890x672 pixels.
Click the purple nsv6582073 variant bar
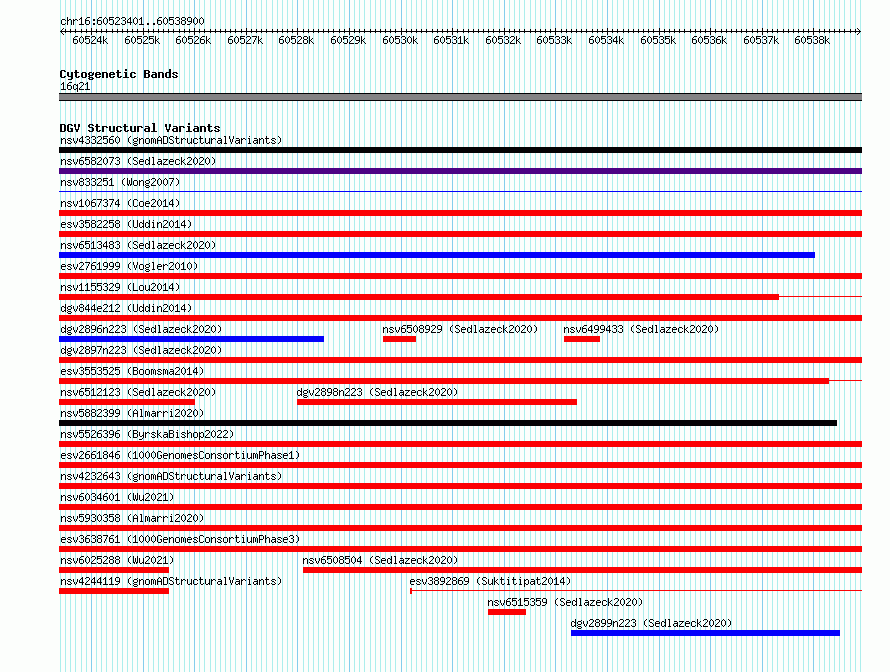click(460, 171)
